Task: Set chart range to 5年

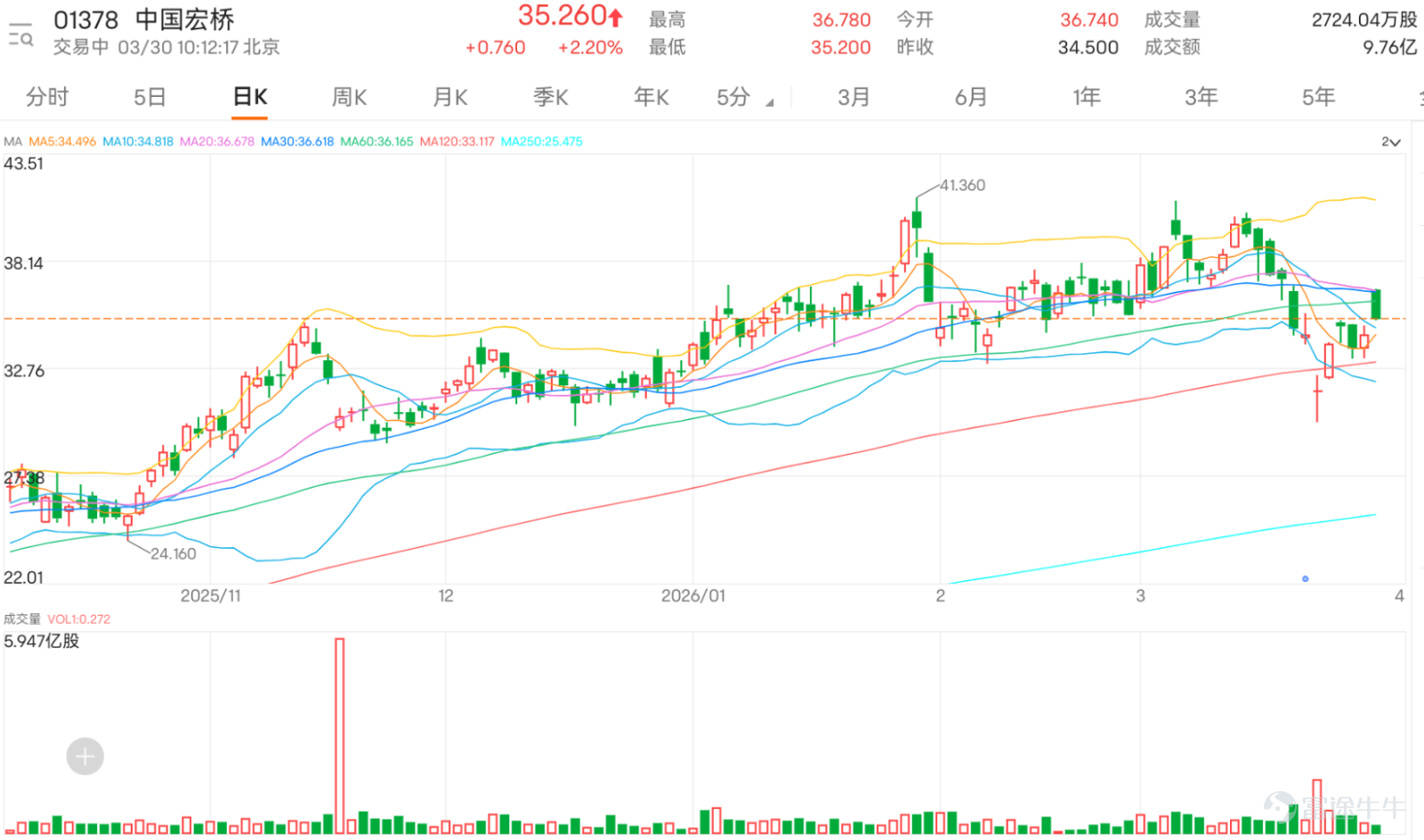Action: coord(1319,97)
